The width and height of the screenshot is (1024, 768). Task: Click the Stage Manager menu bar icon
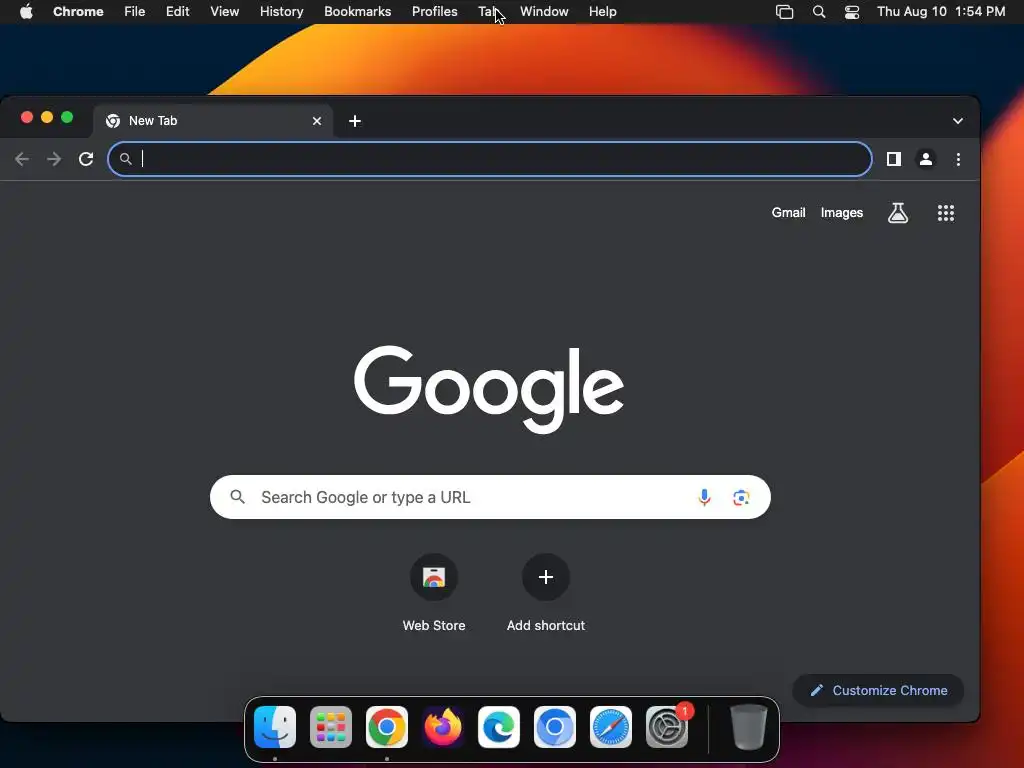pos(784,11)
